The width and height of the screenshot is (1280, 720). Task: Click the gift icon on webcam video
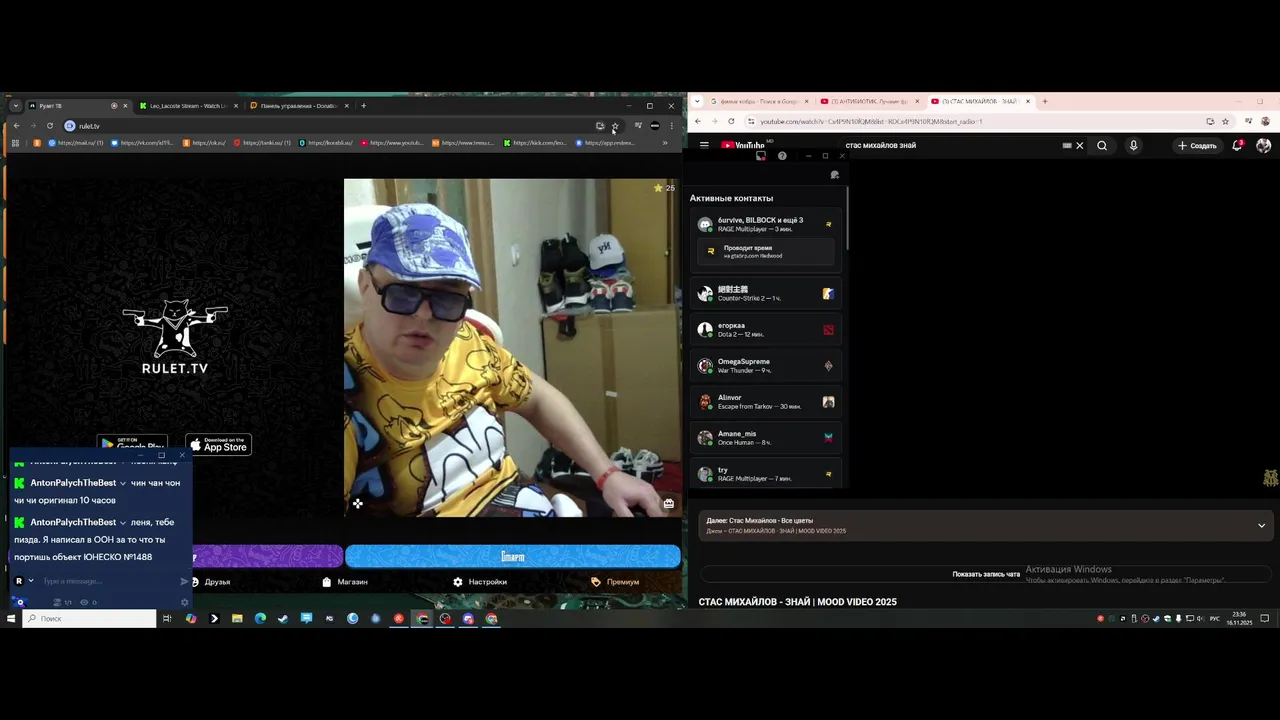tap(668, 503)
